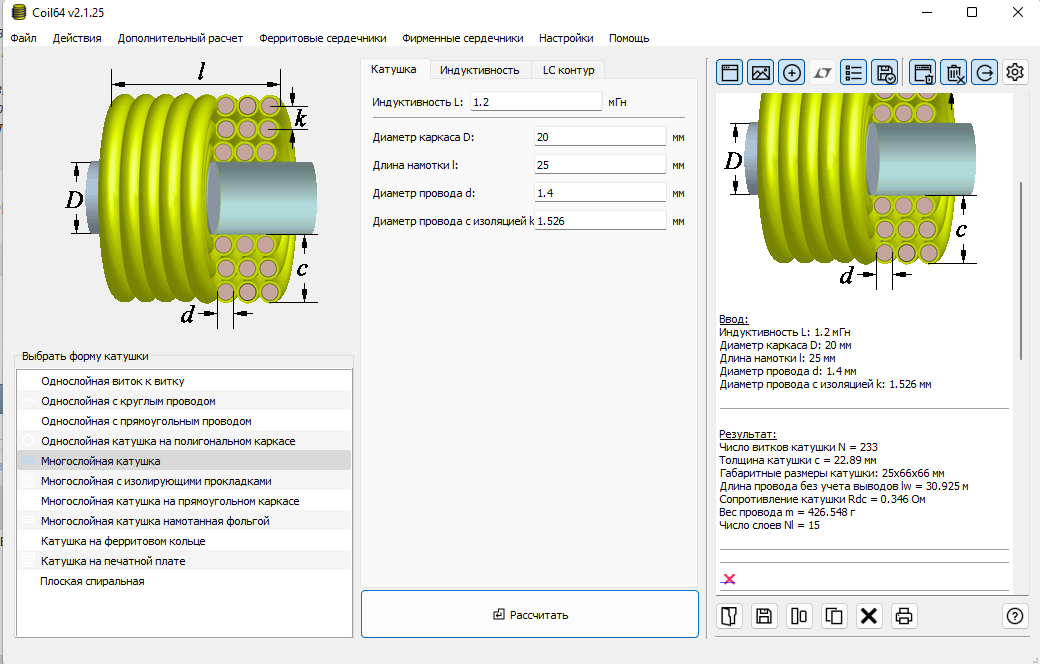Click the text Вес провода m = 426.548 г

click(x=787, y=512)
